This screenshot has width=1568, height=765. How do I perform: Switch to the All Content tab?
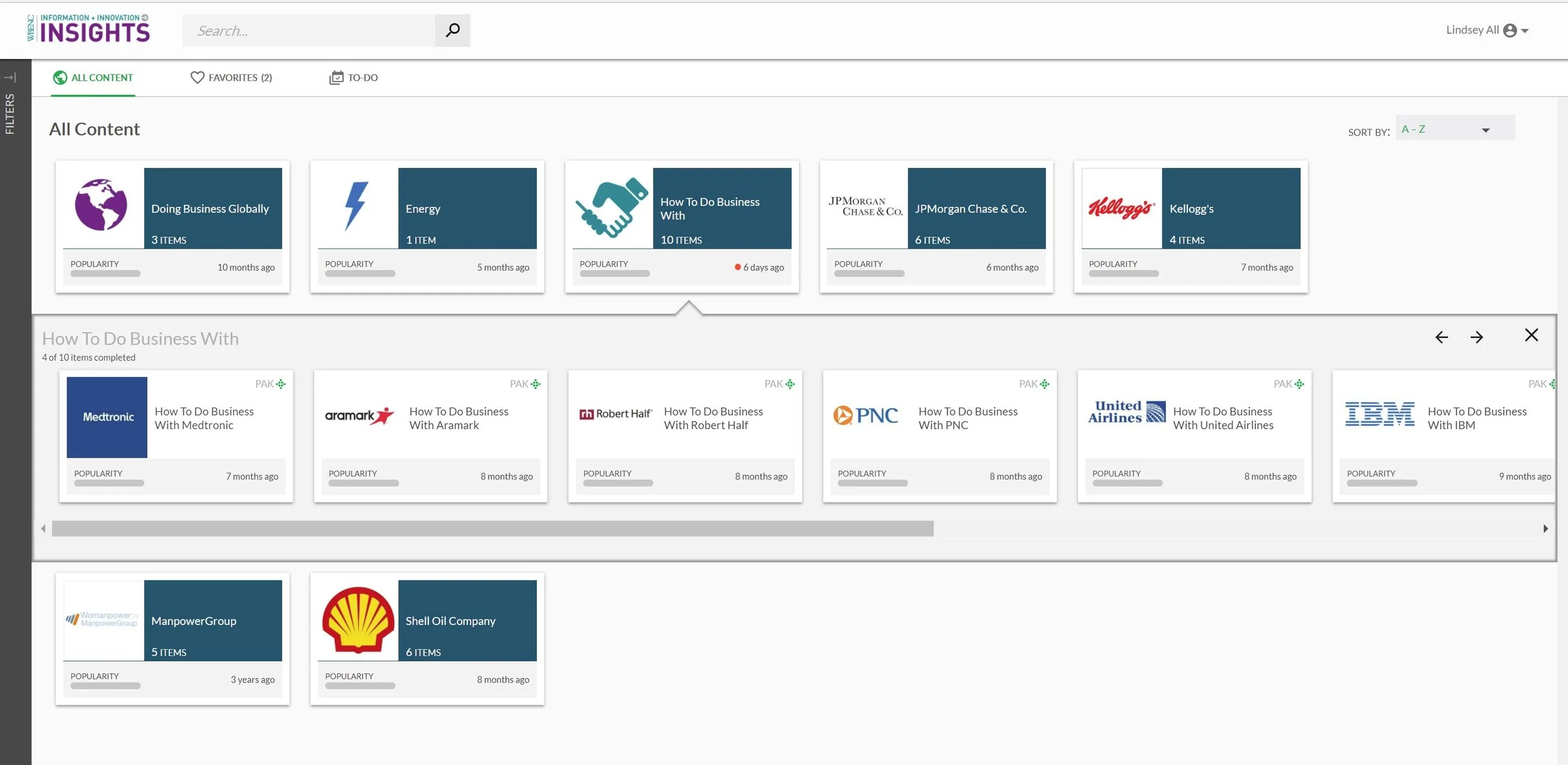pyautogui.click(x=93, y=78)
